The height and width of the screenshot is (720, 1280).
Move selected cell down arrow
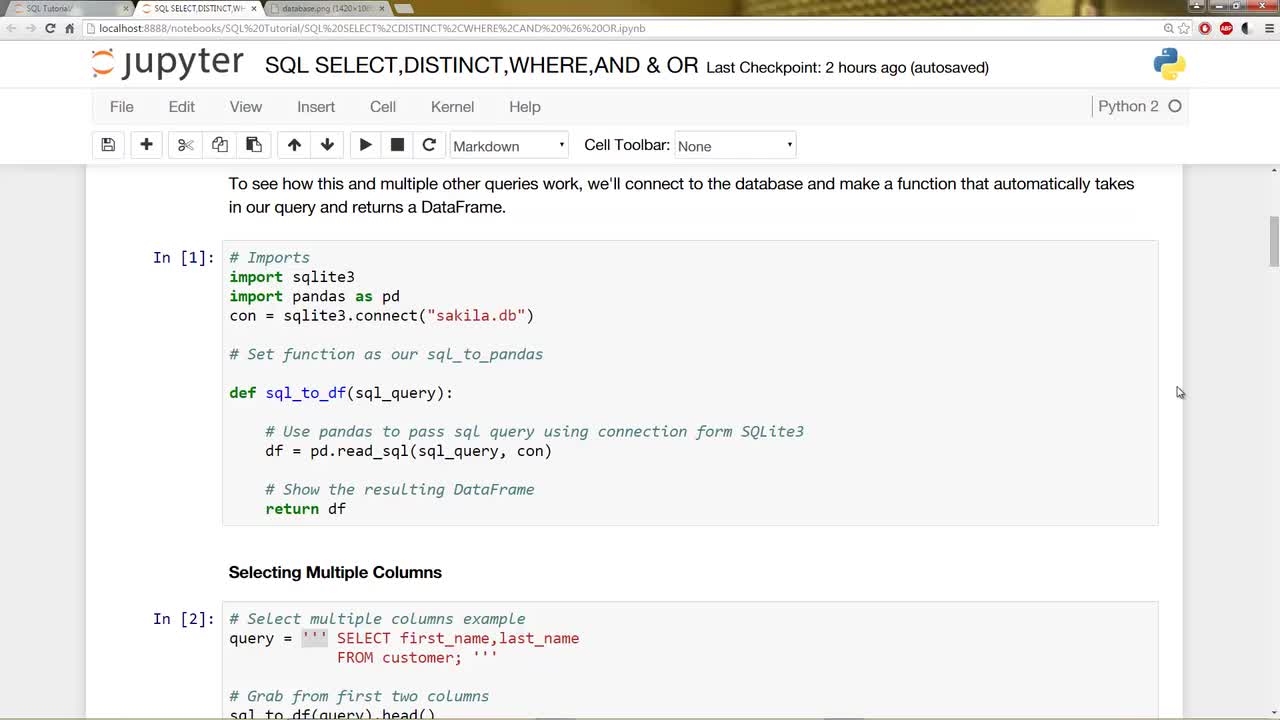click(327, 145)
